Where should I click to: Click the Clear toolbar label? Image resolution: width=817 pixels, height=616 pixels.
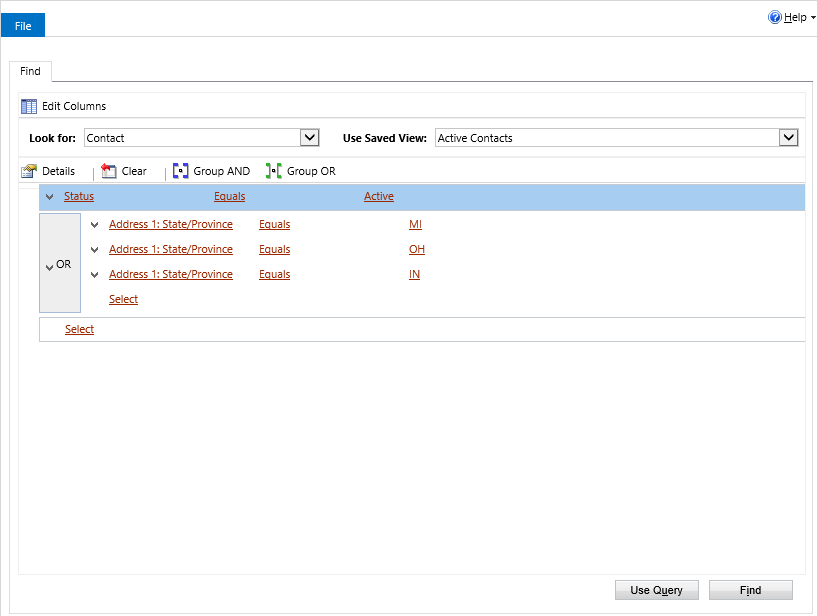pyautogui.click(x=134, y=171)
